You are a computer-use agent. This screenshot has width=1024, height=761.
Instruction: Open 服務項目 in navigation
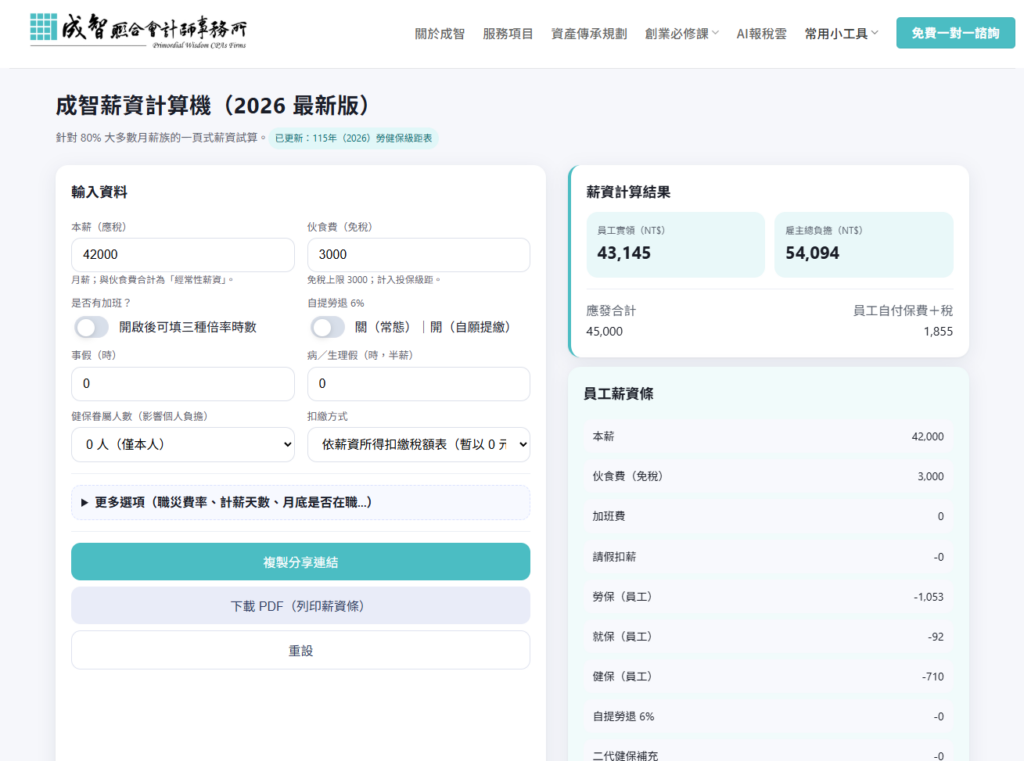coord(508,33)
